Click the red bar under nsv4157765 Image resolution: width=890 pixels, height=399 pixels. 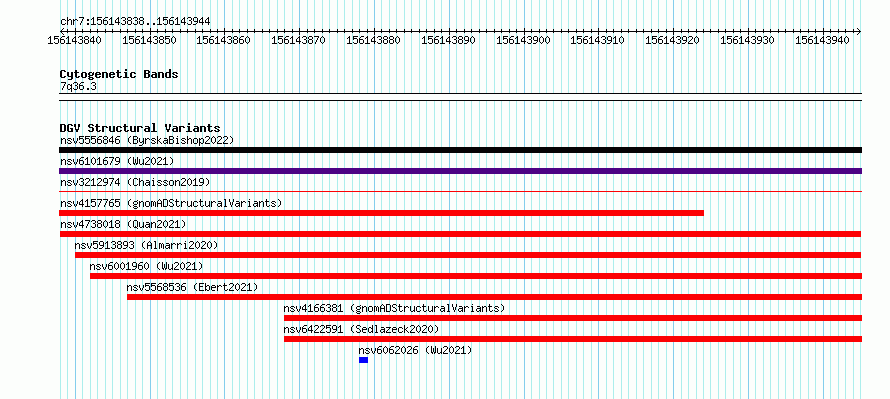point(381,213)
